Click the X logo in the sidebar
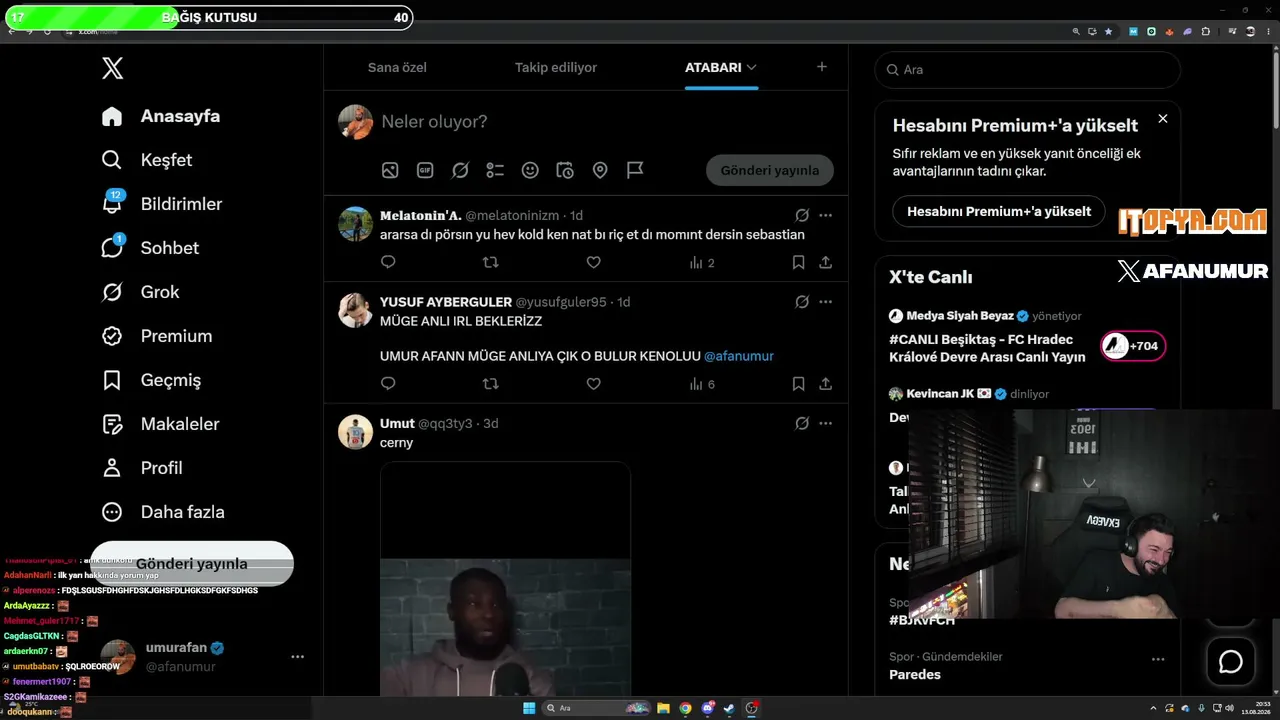The image size is (1280, 720). pyautogui.click(x=112, y=68)
